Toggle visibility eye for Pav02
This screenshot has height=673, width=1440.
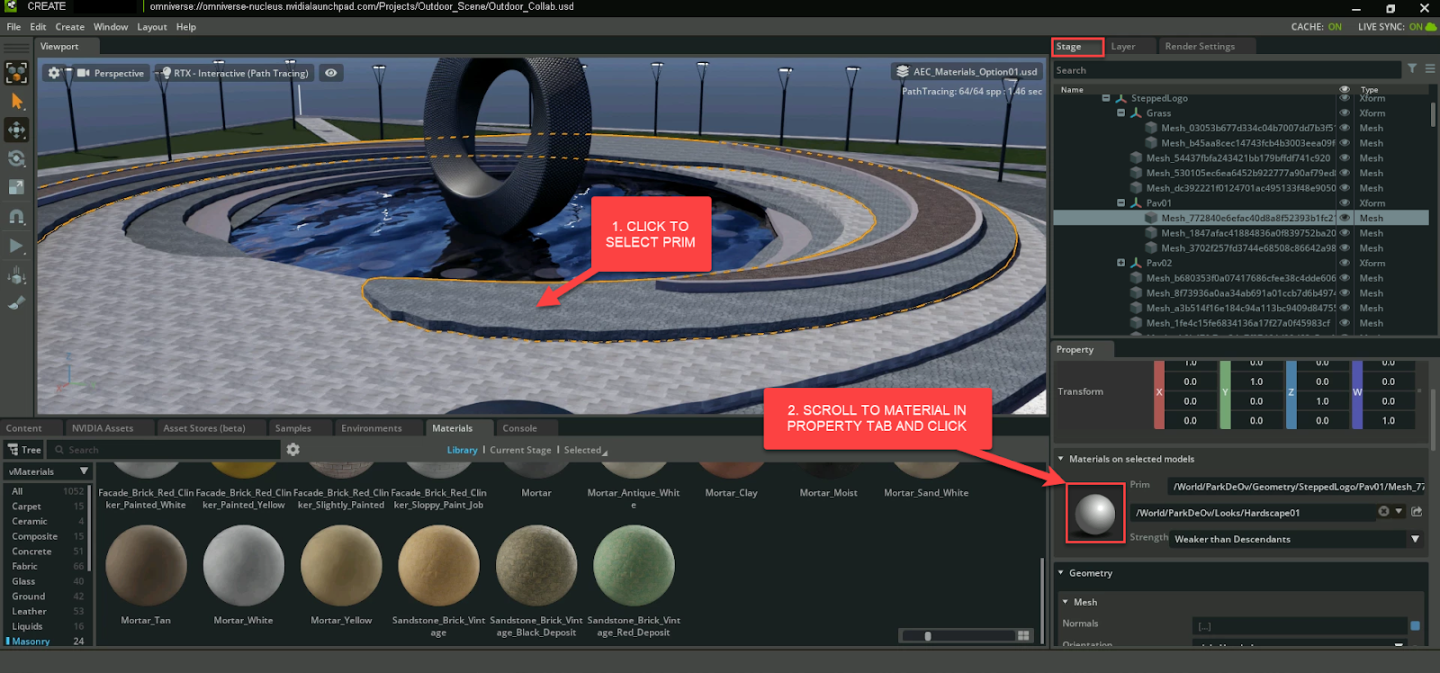click(x=1344, y=263)
